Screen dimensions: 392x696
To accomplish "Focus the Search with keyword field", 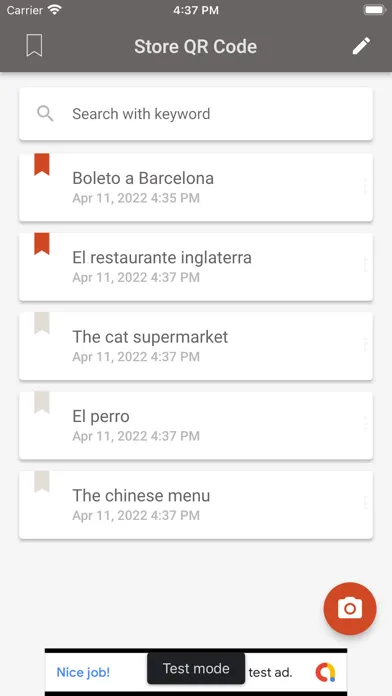I will [x=196, y=114].
